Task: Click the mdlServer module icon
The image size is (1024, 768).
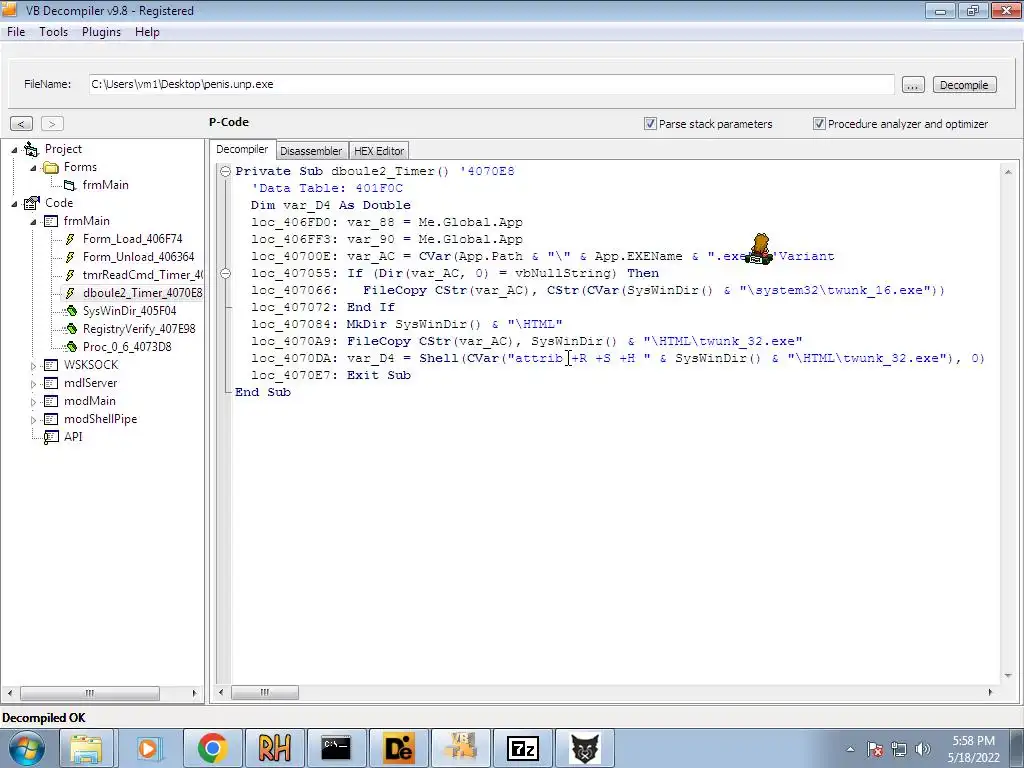Action: [x=51, y=383]
